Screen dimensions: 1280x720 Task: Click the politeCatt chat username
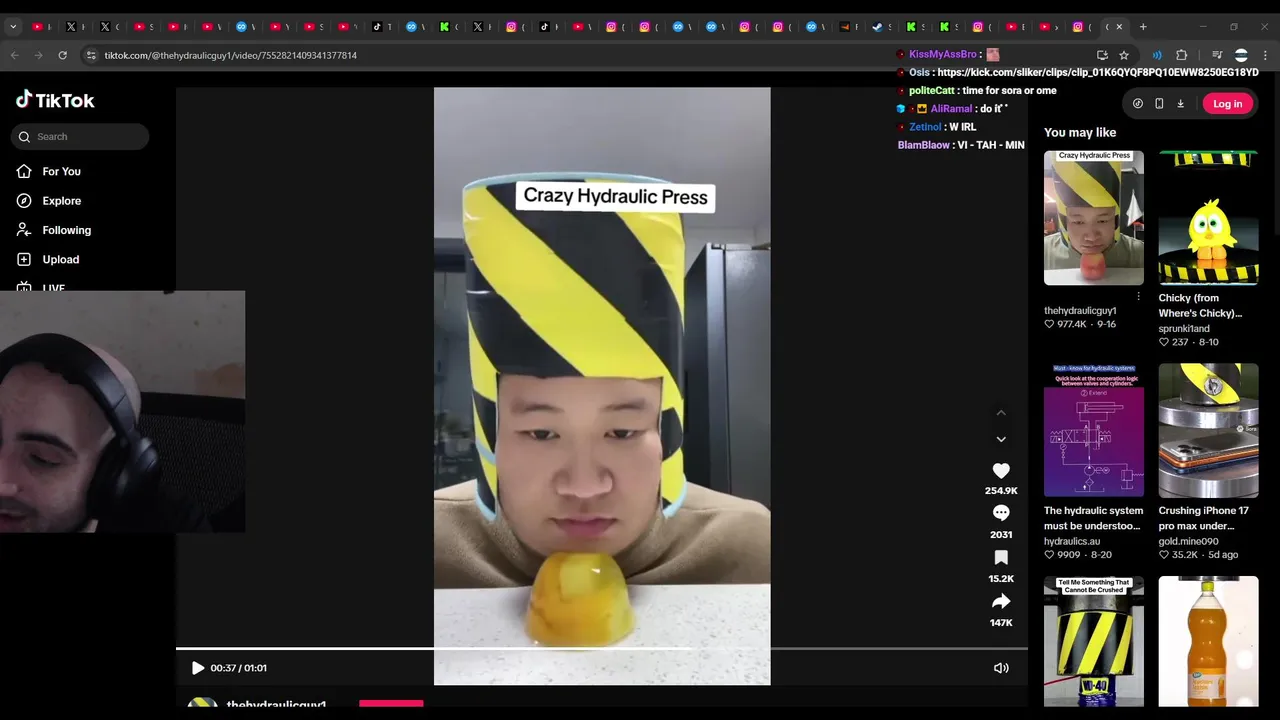pyautogui.click(x=931, y=91)
